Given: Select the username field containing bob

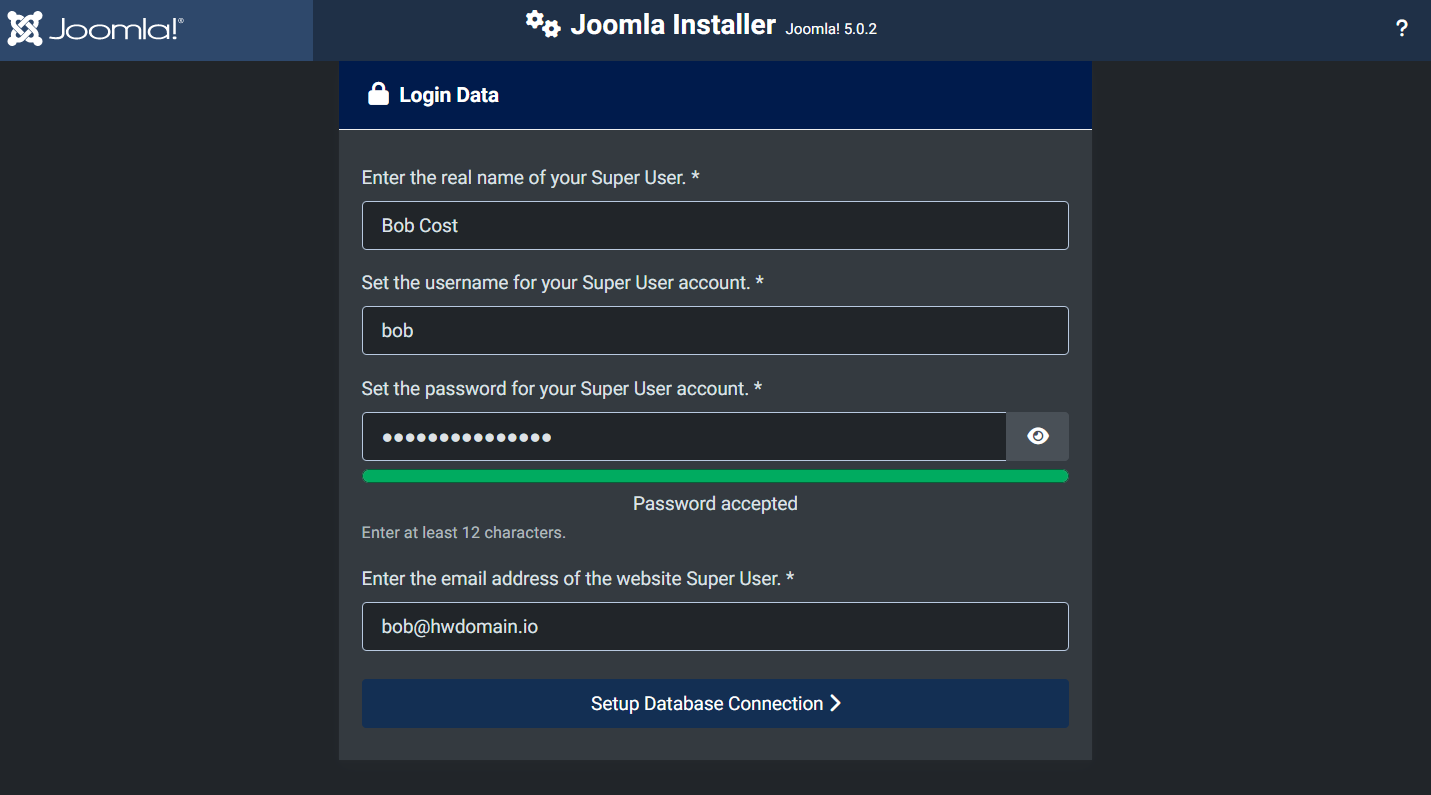Looking at the screenshot, I should 715,330.
